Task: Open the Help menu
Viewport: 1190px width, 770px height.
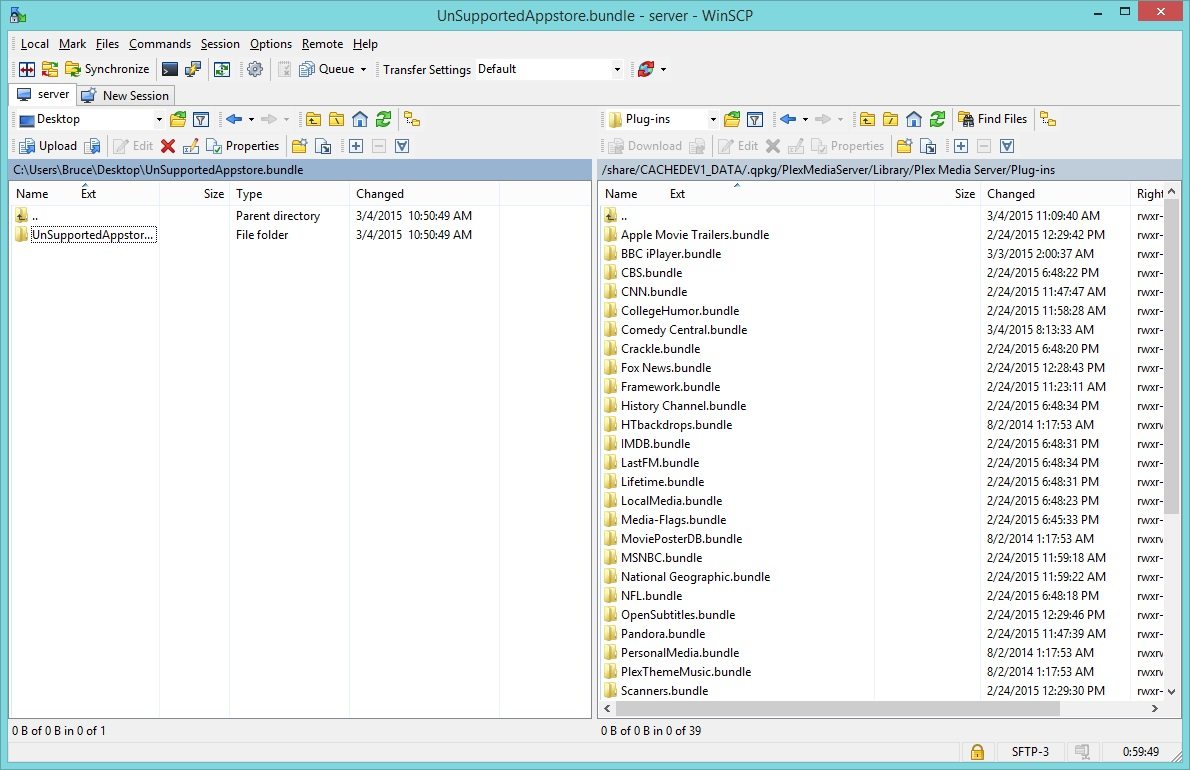Action: pyautogui.click(x=365, y=44)
